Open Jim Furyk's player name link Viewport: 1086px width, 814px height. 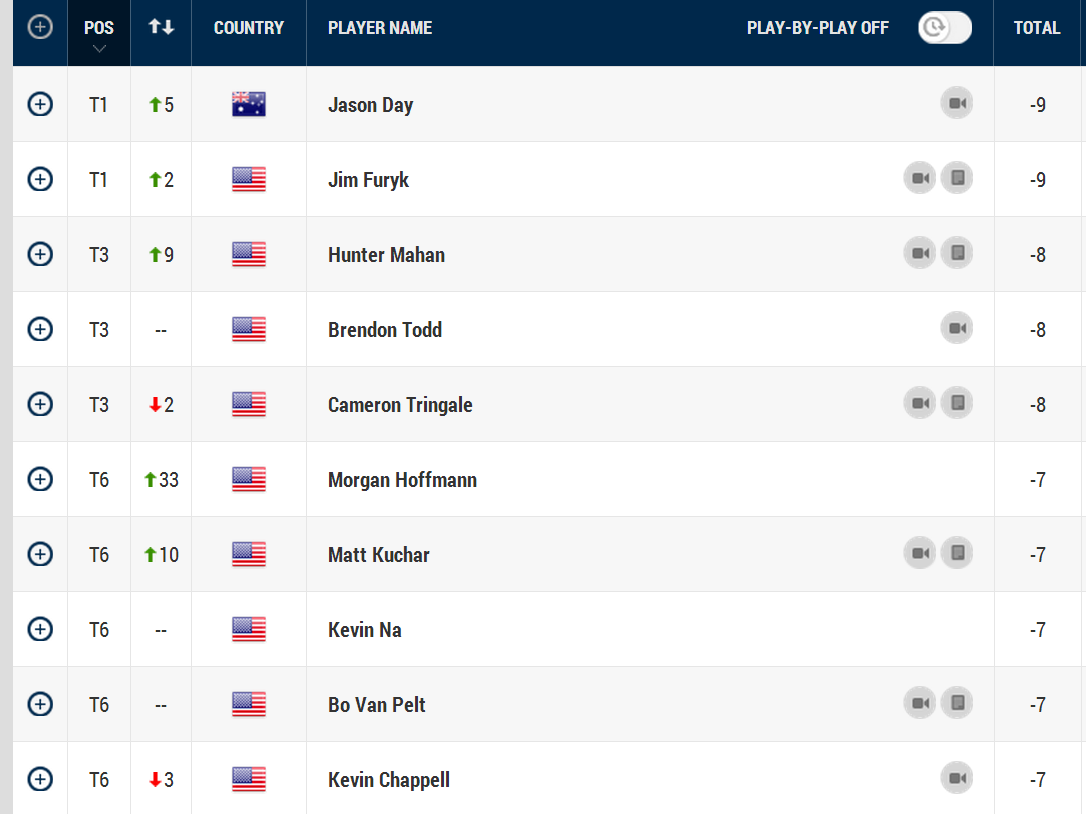tap(368, 180)
